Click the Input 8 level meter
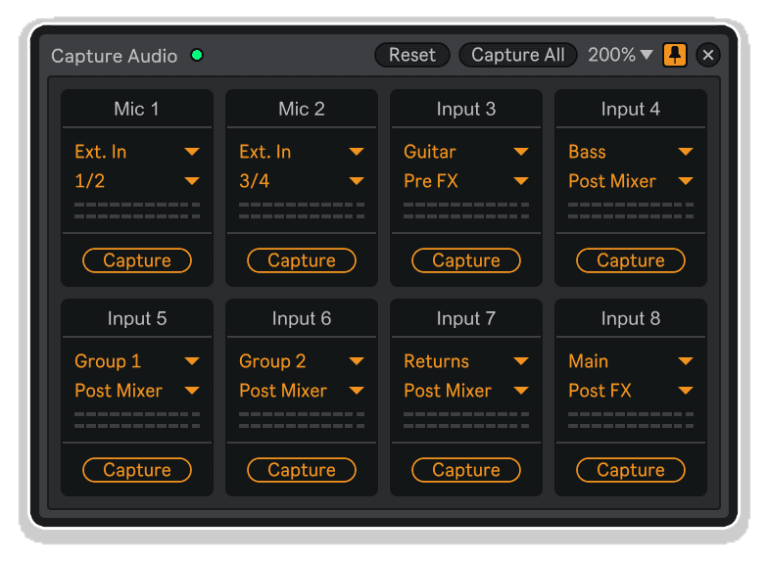Viewport: 768px width, 562px height. coord(631,420)
